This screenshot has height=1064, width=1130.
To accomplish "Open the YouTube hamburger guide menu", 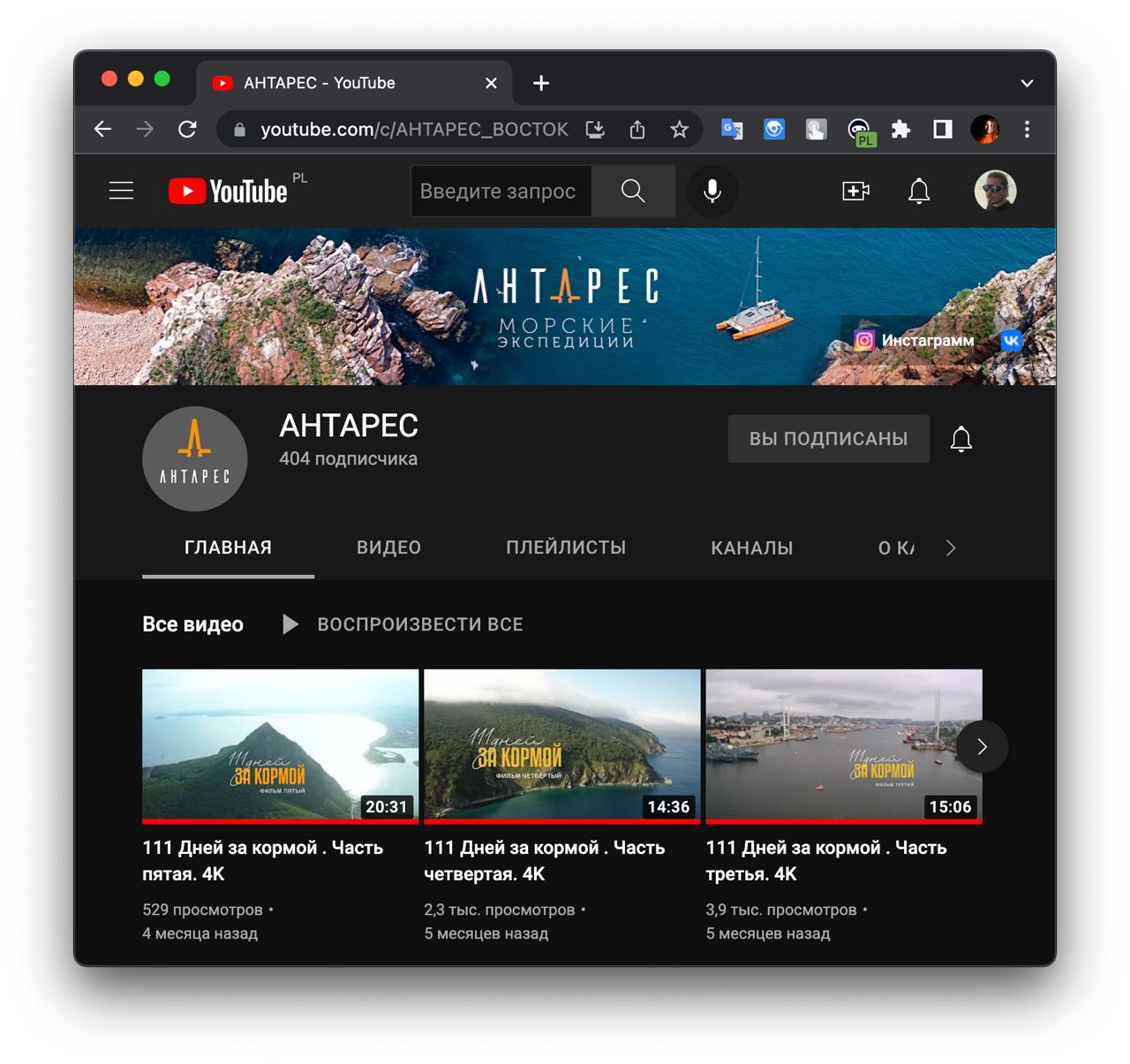I will [121, 191].
